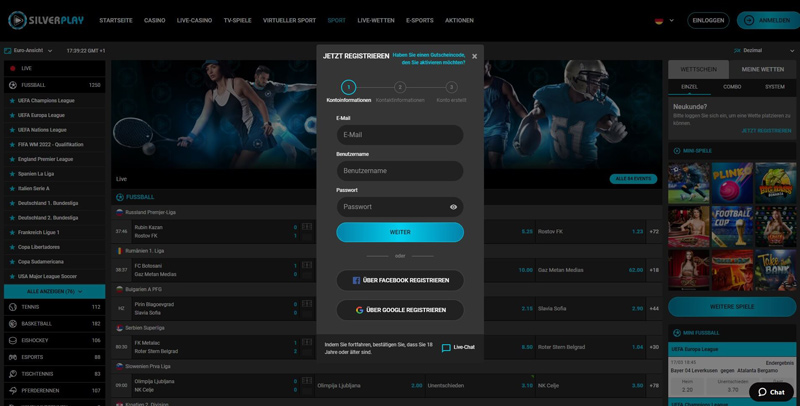Viewport: 800px width, 406px height.
Task: Favorite Deutschland 1. Bundesliga star
Action: (12, 203)
